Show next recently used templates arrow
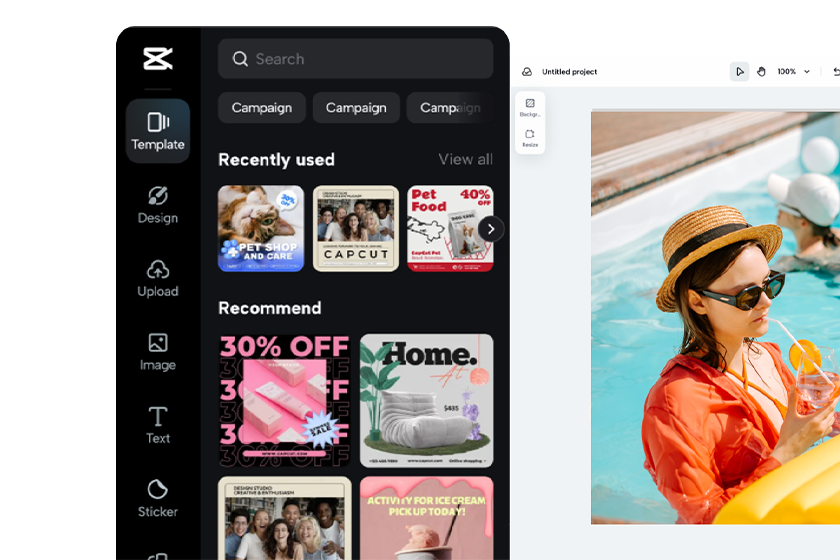Viewport: 840px width, 560px height. 491,229
